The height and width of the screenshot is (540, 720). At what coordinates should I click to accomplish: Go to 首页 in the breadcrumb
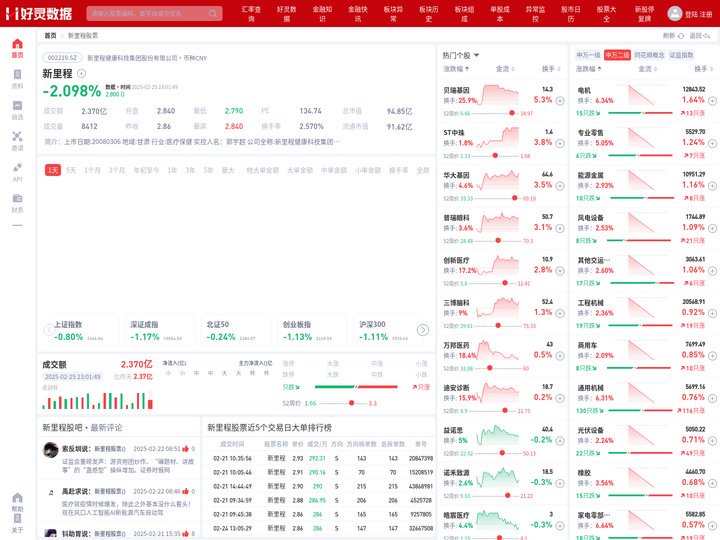coord(50,35)
